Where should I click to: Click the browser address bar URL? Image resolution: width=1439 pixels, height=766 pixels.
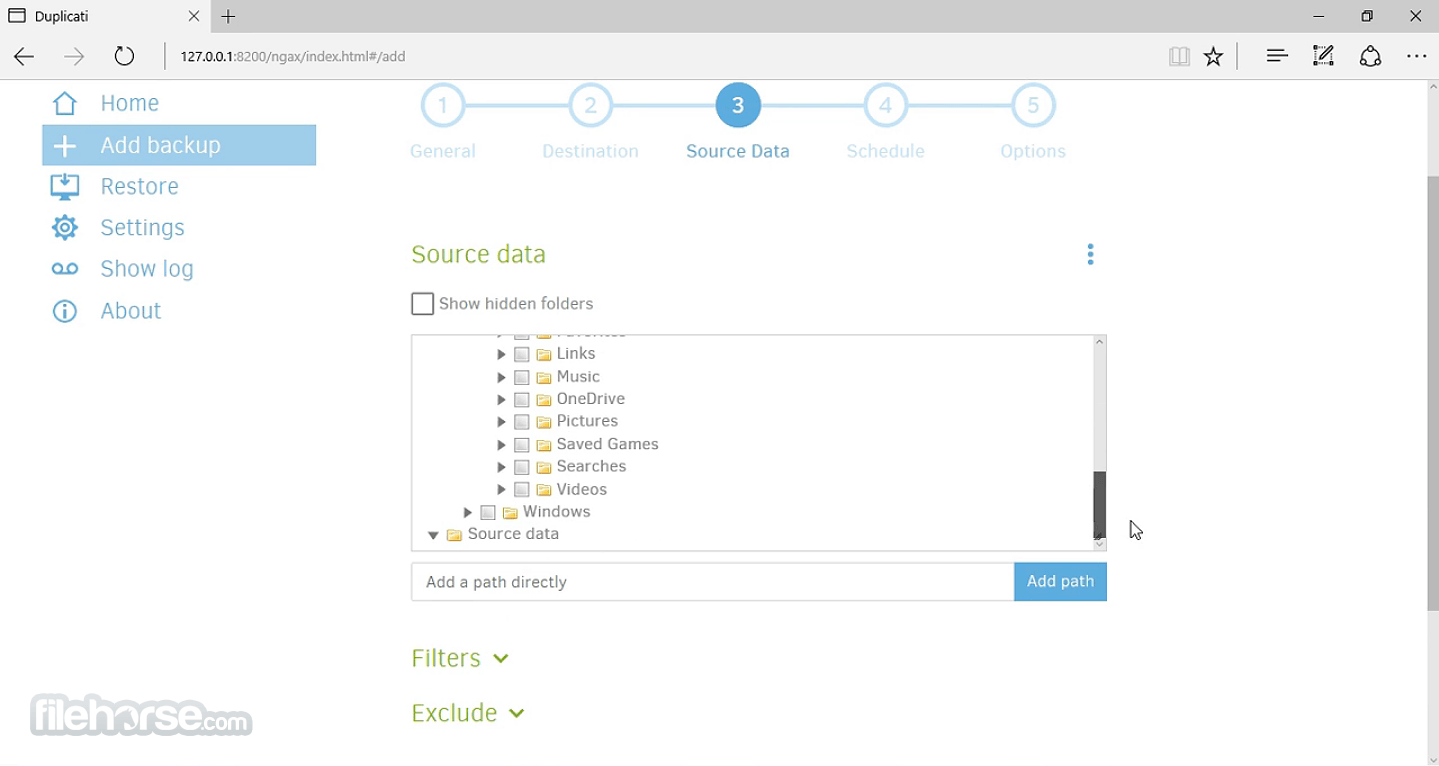[293, 57]
